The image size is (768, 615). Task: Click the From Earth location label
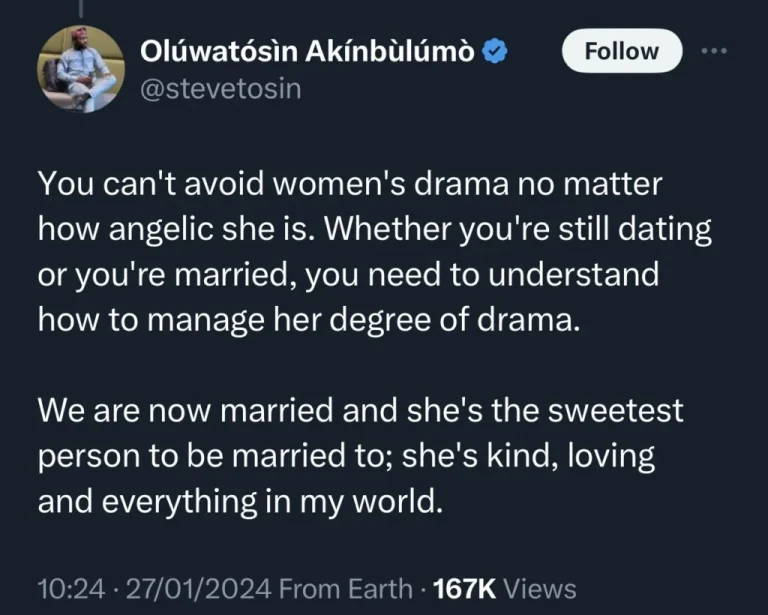tap(348, 587)
